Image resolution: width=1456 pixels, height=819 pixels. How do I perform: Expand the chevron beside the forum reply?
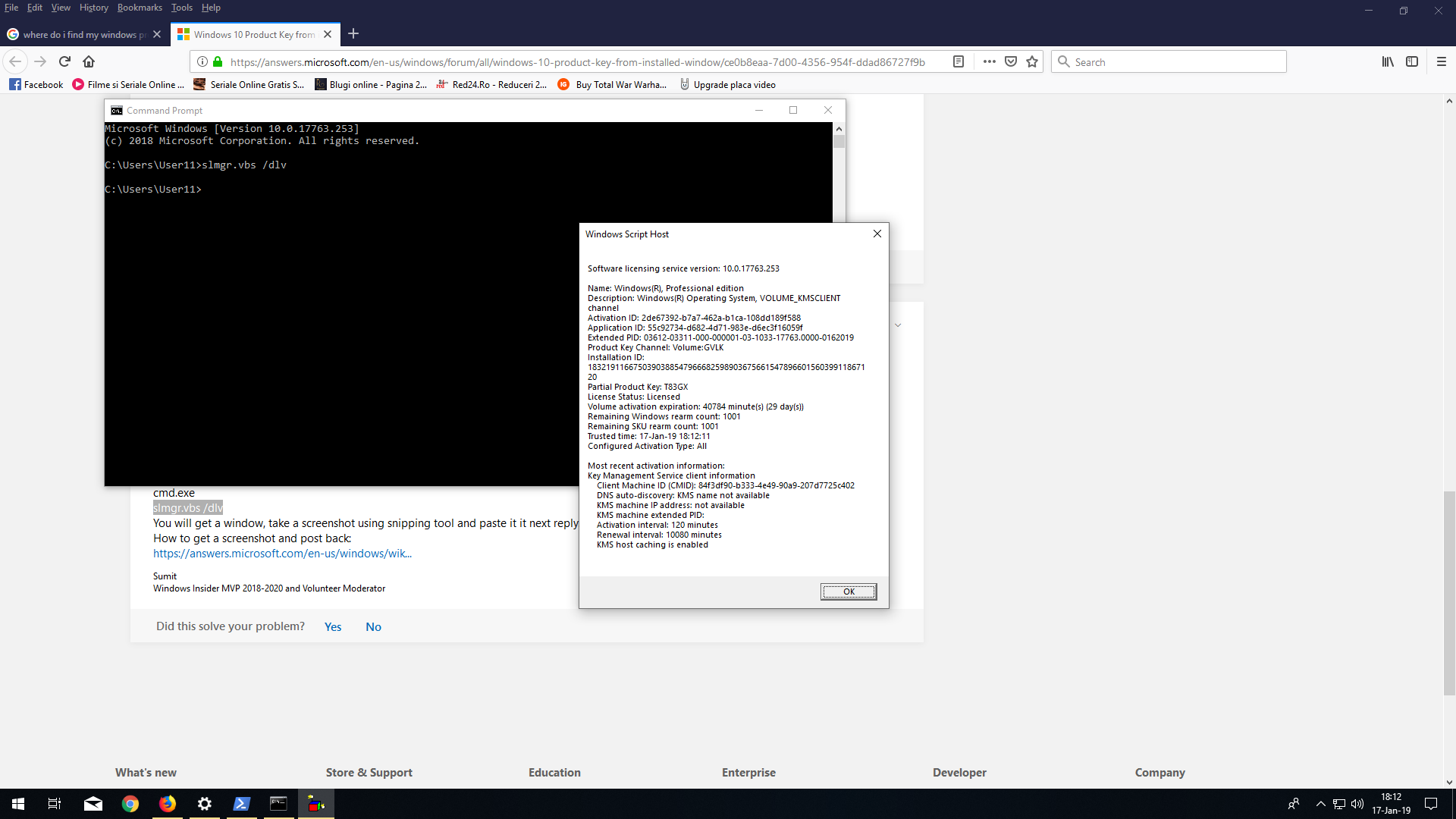click(x=898, y=325)
